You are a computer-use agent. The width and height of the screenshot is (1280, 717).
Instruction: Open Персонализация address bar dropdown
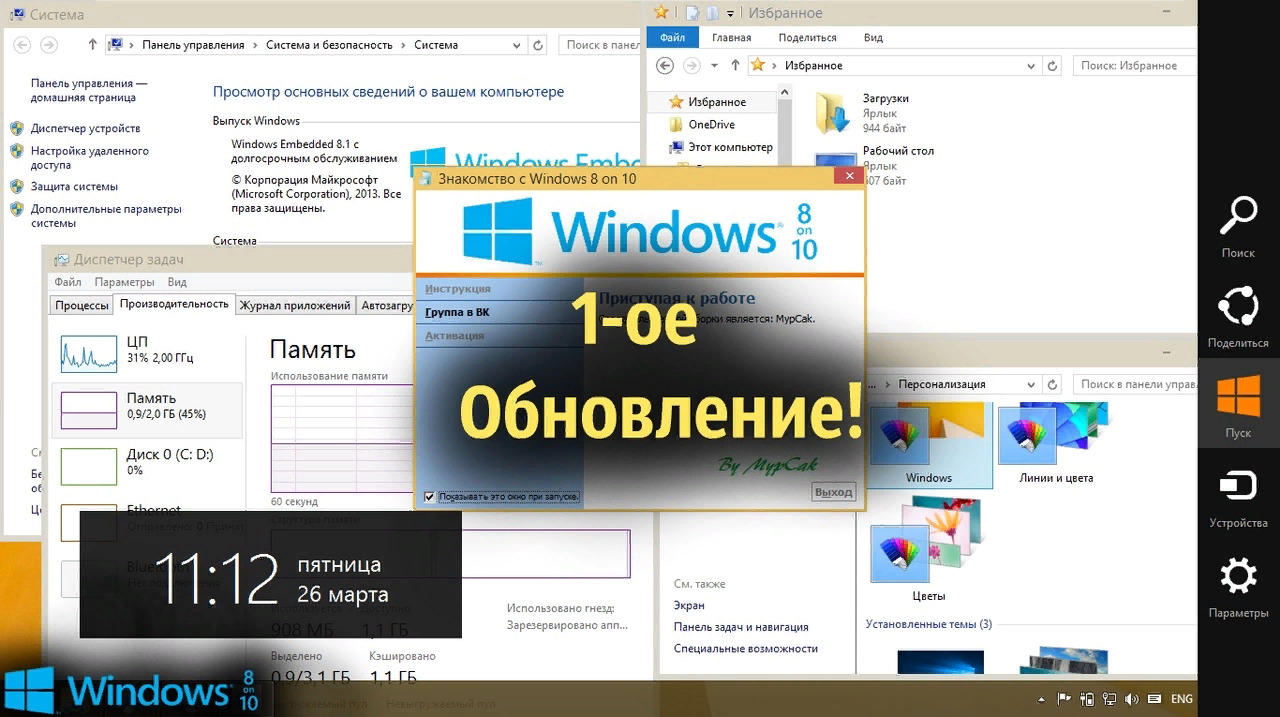click(x=1032, y=384)
